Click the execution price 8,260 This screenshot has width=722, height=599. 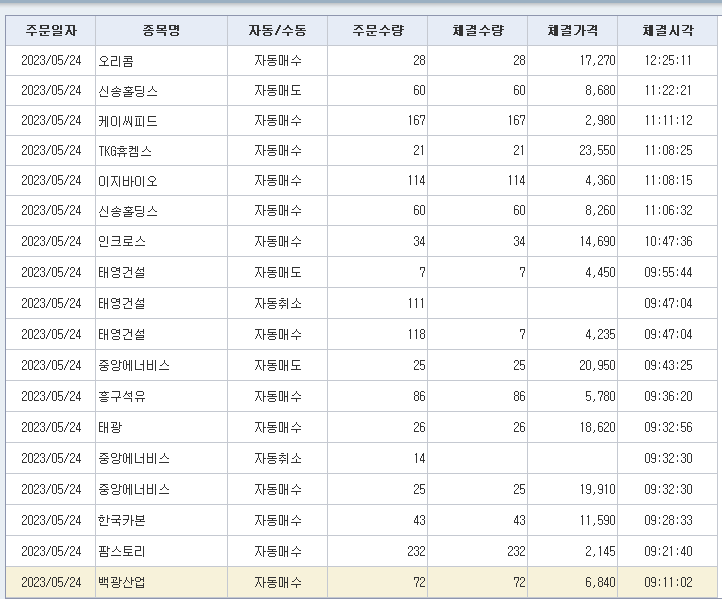pos(600,211)
